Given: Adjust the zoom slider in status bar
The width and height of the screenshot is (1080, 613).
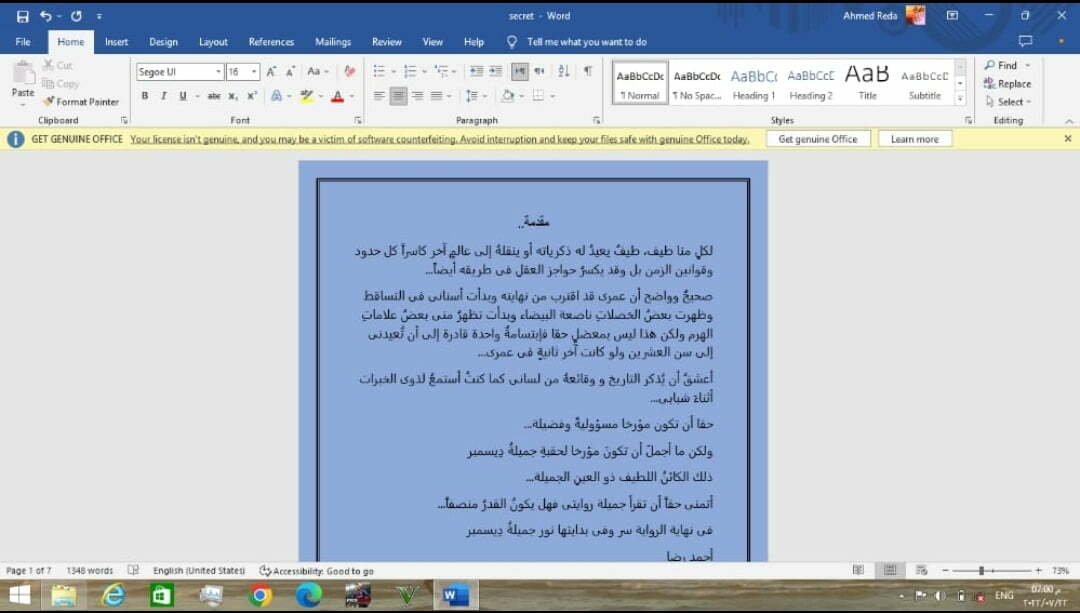Looking at the screenshot, I should coord(981,570).
